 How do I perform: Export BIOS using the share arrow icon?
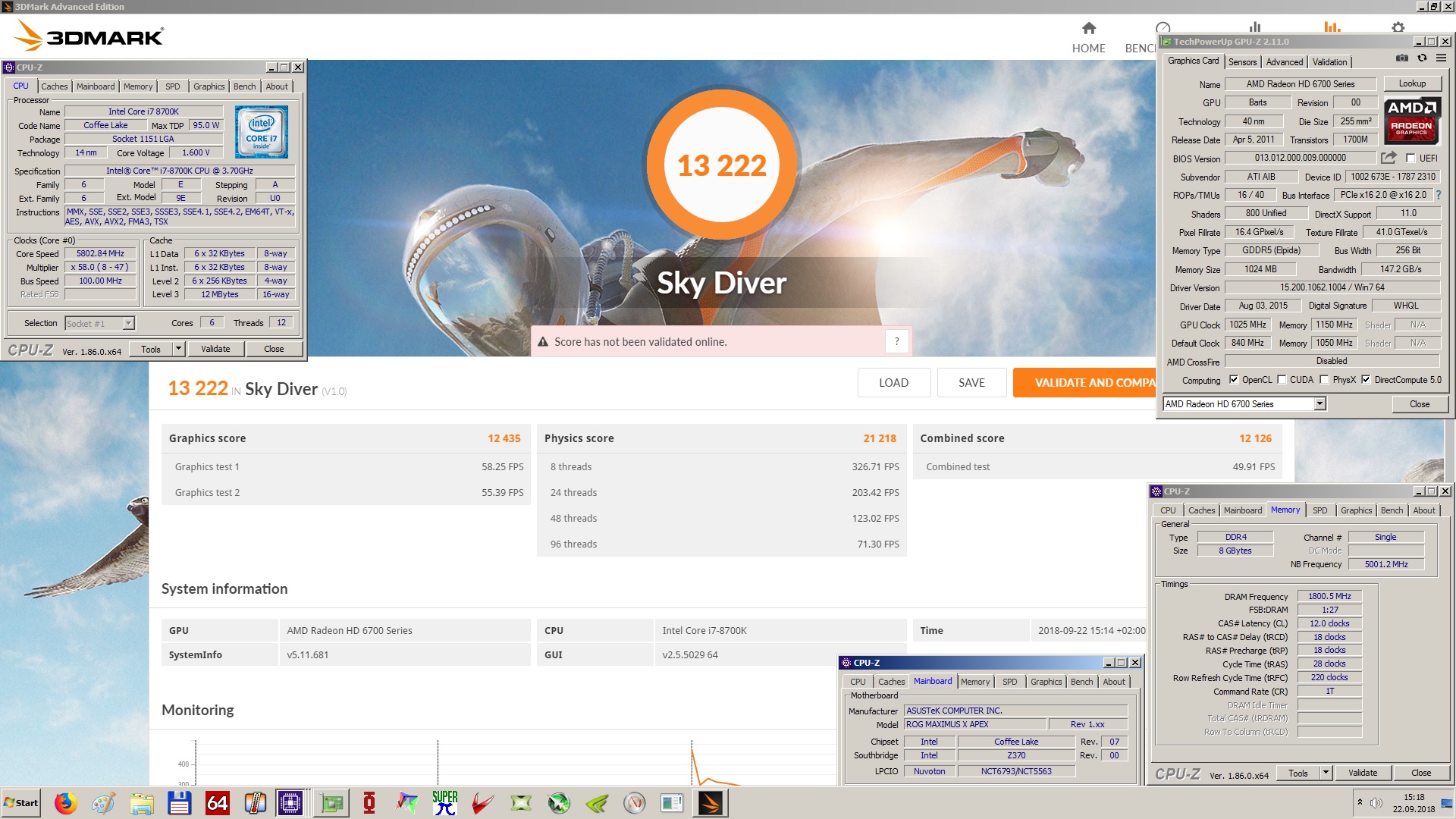coord(1389,158)
